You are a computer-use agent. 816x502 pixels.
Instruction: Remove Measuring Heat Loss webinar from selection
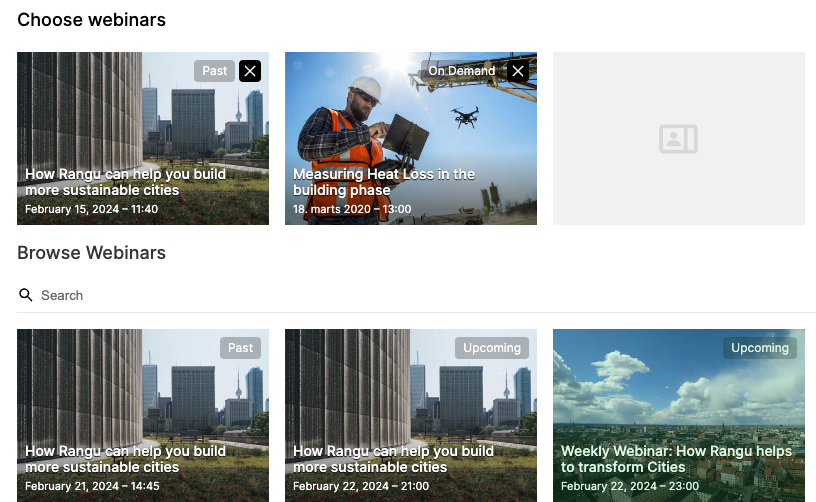click(518, 71)
